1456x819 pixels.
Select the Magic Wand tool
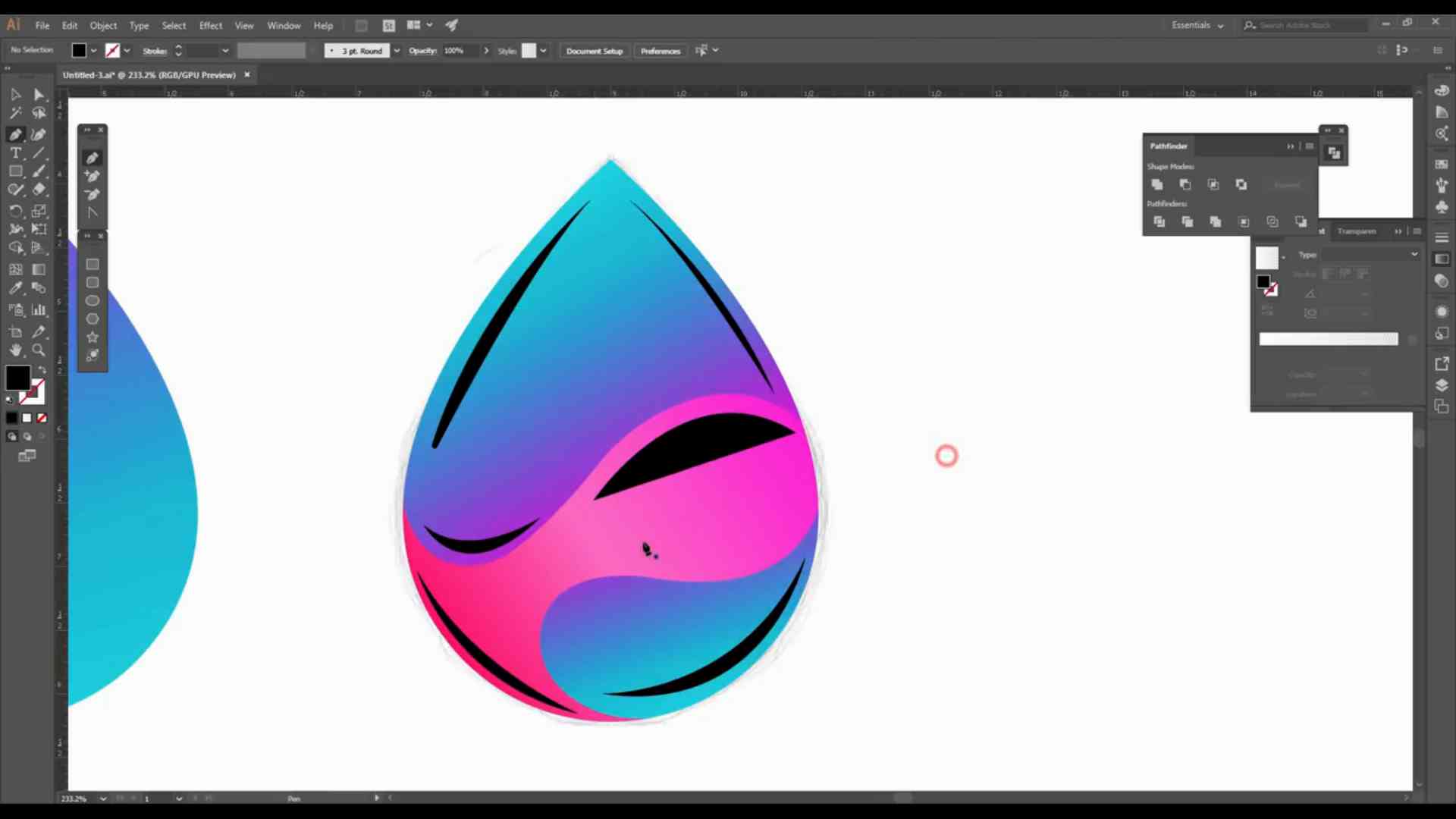point(16,113)
